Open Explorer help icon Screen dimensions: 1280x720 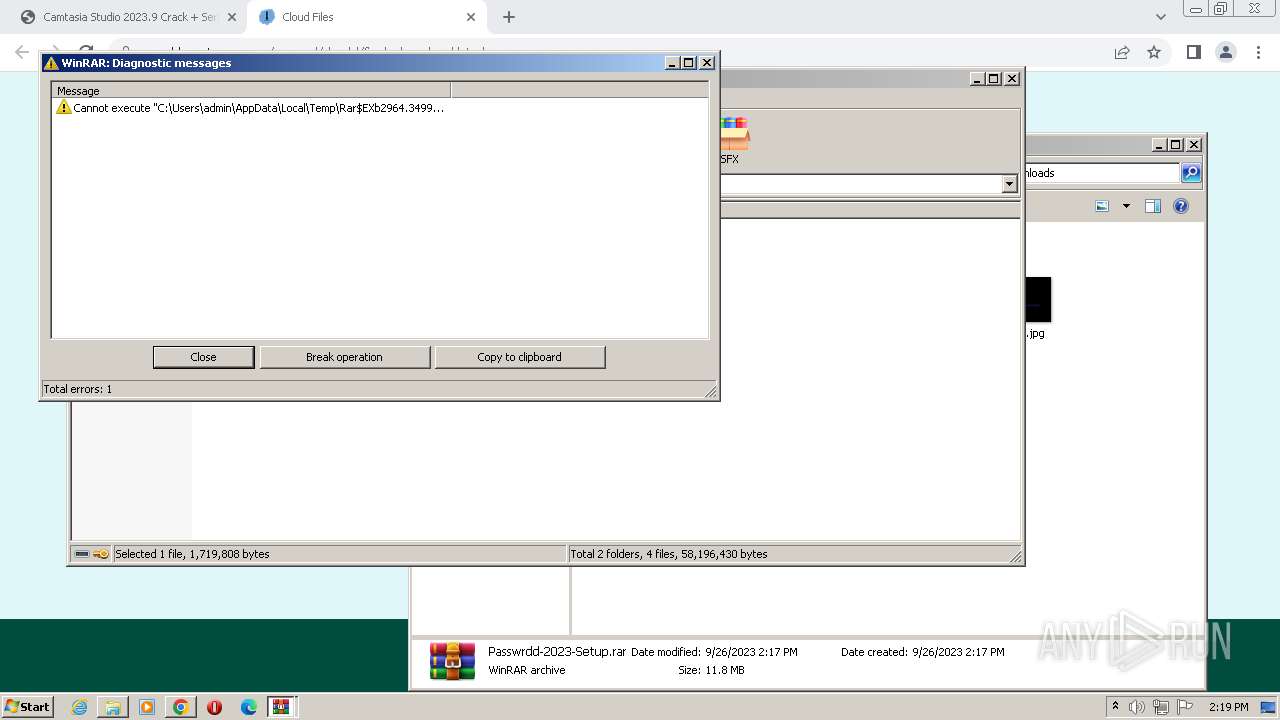click(x=1181, y=206)
